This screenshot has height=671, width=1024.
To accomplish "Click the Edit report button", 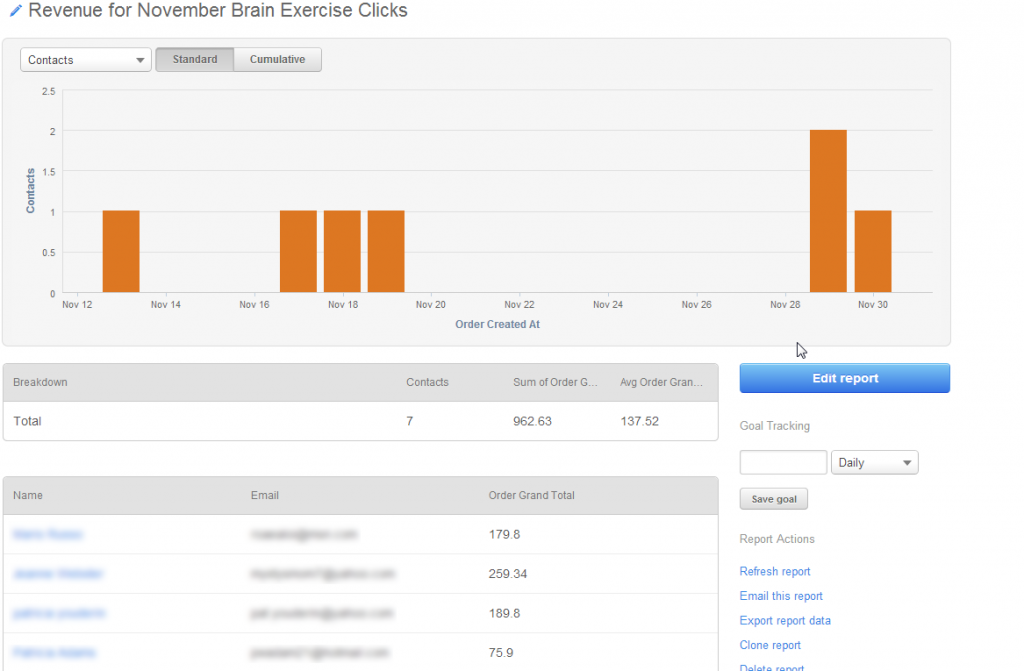I will pyautogui.click(x=844, y=379).
